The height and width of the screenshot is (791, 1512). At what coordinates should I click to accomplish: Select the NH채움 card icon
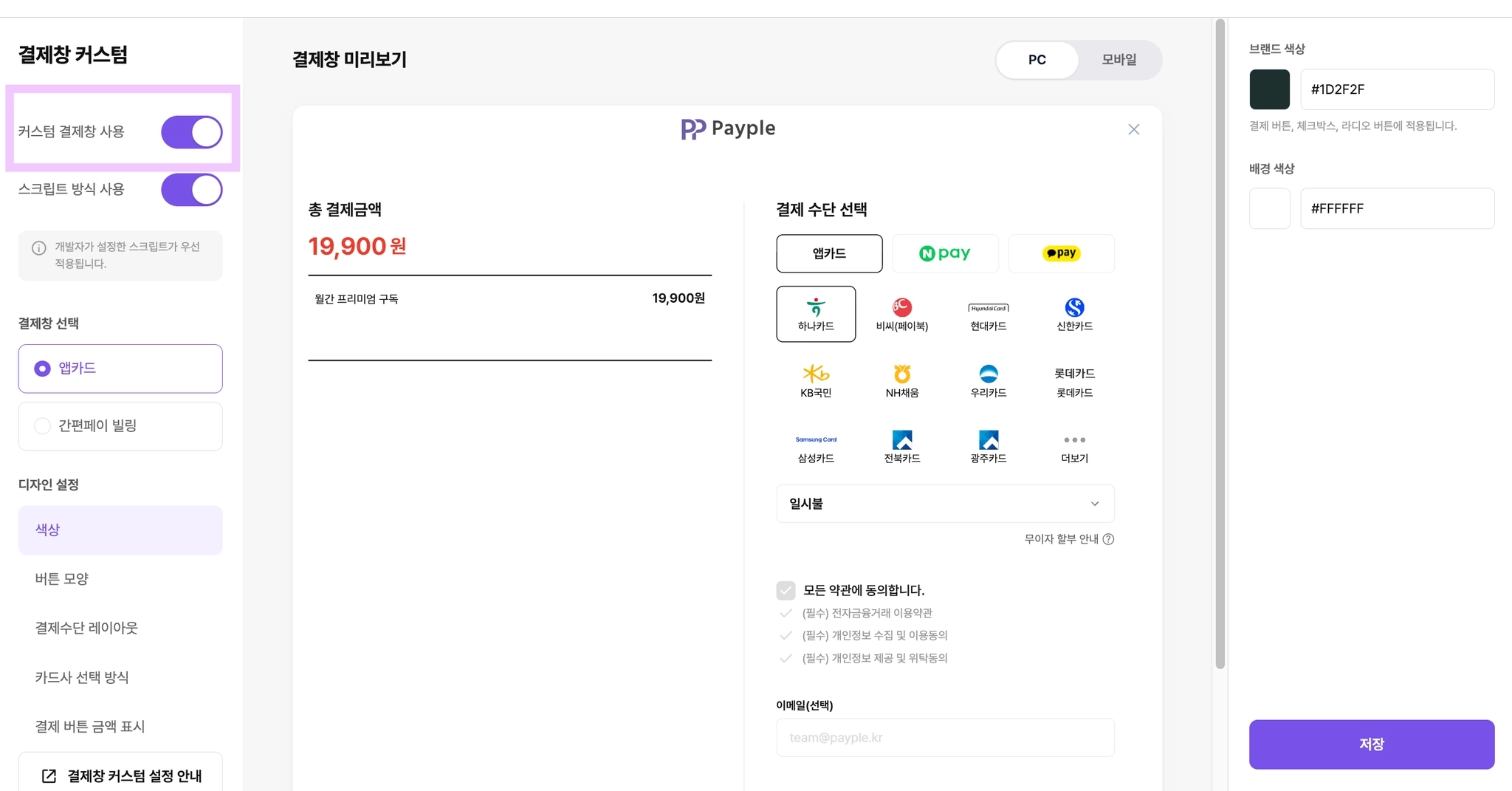[902, 380]
